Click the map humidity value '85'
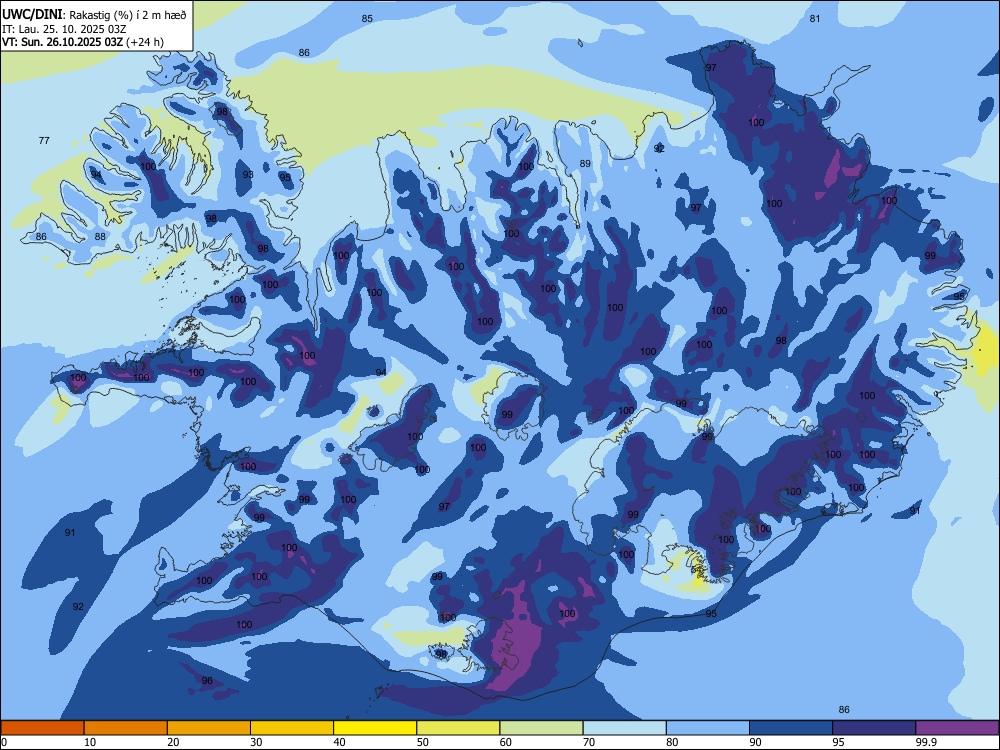 click(x=367, y=18)
